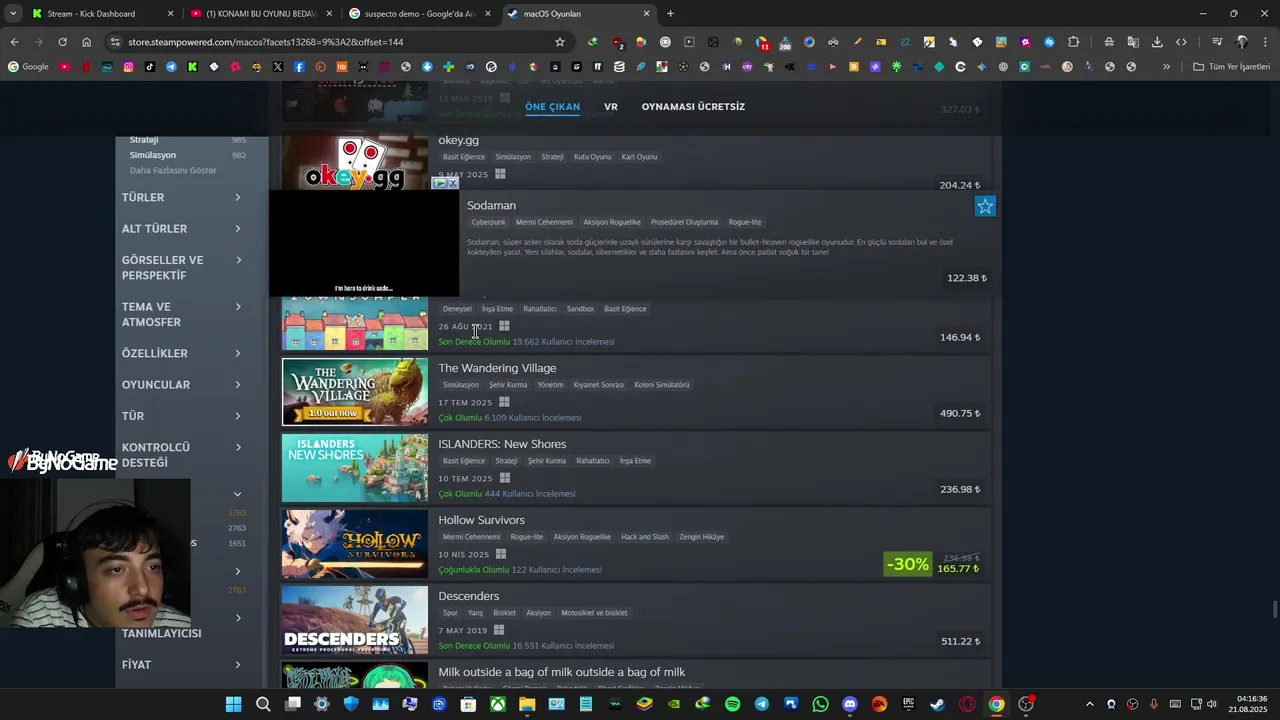This screenshot has height=720, width=1280.
Task: Switch to the ÖNE ÇIKAN tab
Action: (552, 107)
